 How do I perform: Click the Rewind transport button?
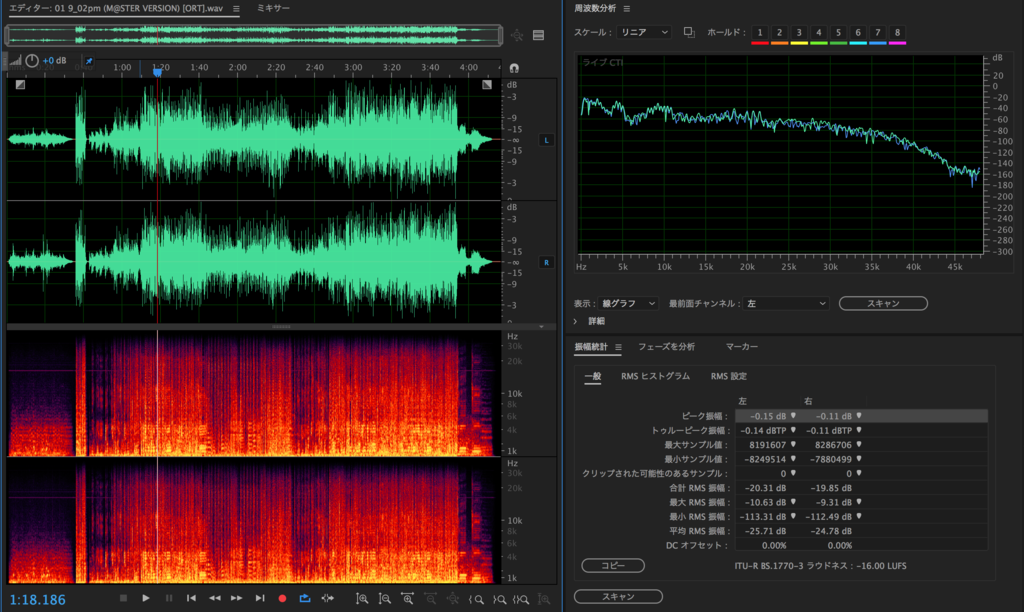pos(214,598)
